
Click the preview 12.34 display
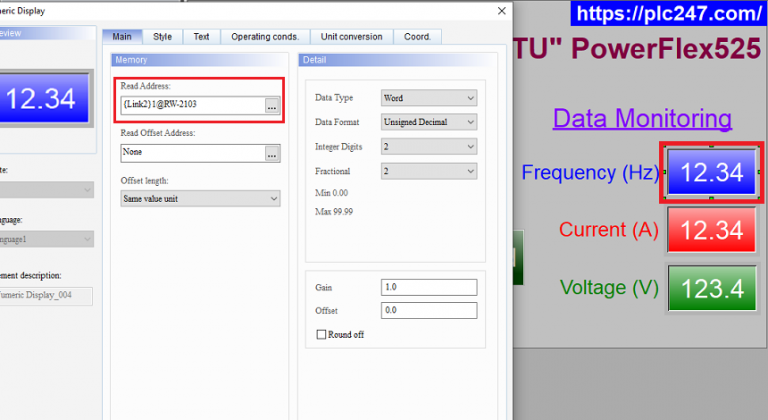(x=44, y=98)
